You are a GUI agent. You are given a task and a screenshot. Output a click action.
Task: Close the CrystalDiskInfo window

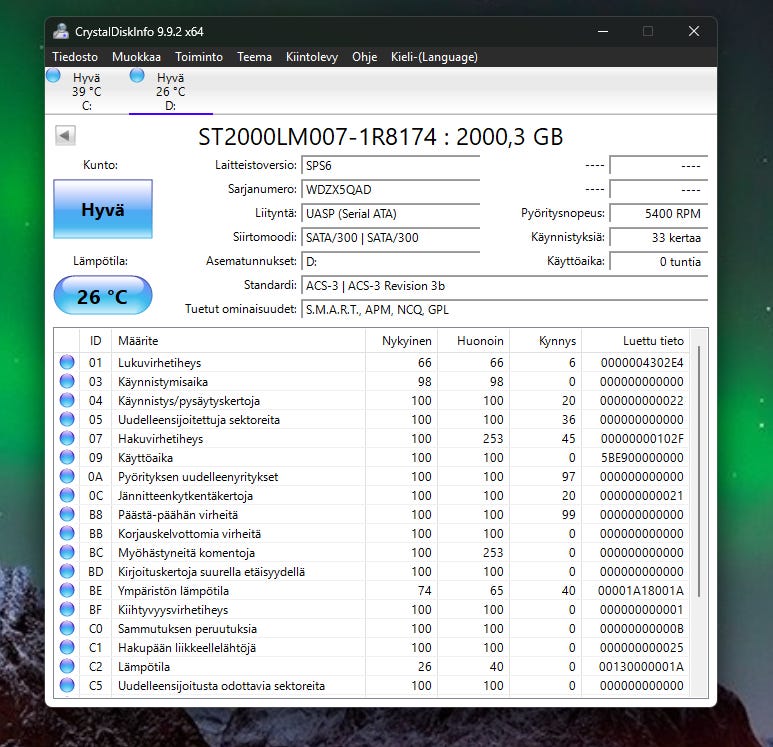[x=694, y=31]
